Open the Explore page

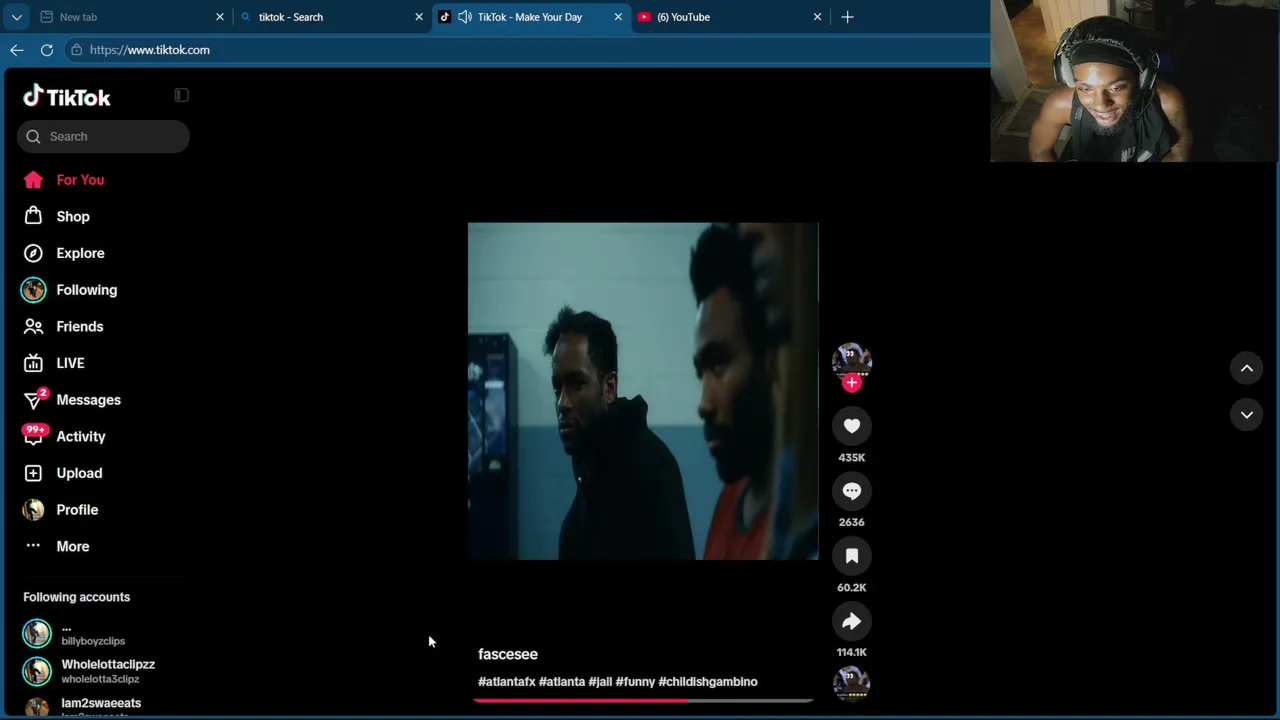(80, 253)
